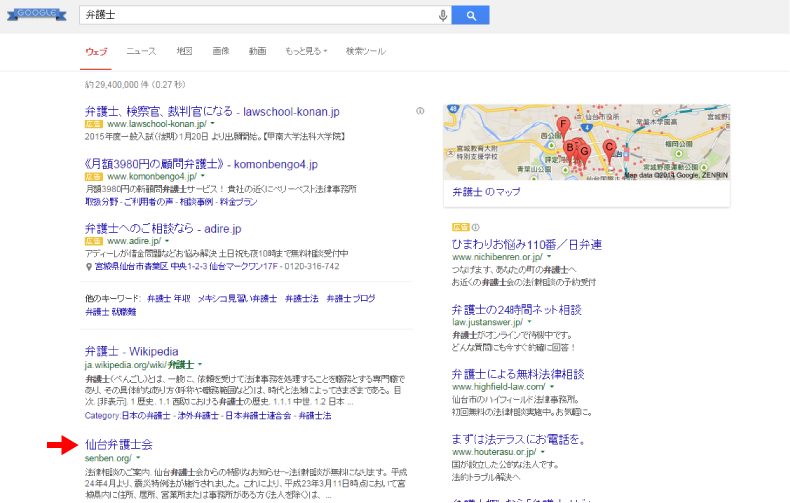Click related keyword 弁護士 ブログ
790x503 pixels.
(x=351, y=298)
